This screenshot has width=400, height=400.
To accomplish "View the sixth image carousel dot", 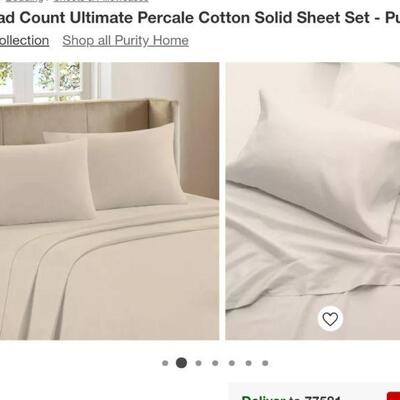I will click(249, 363).
